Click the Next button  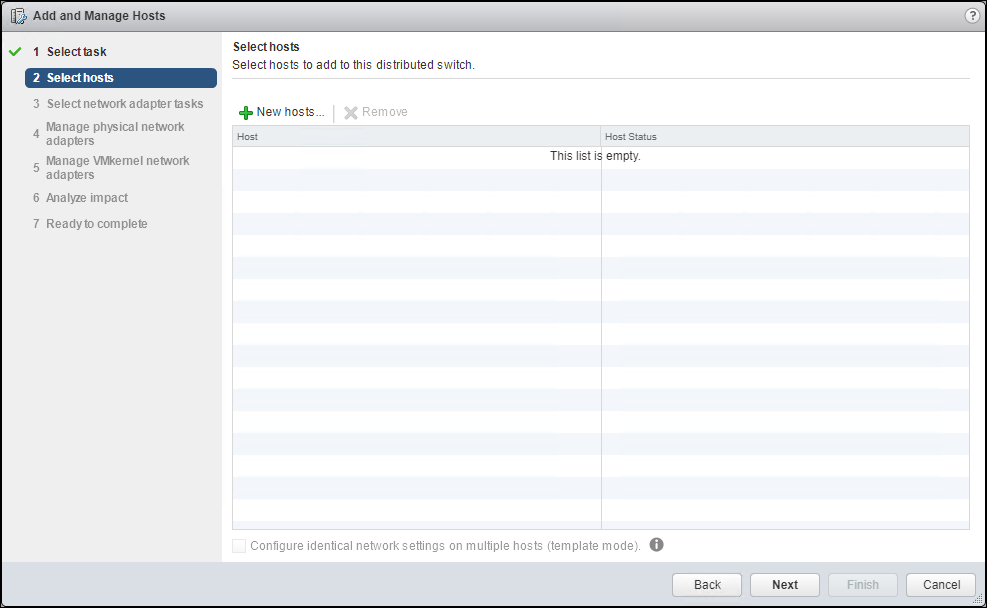coord(784,584)
